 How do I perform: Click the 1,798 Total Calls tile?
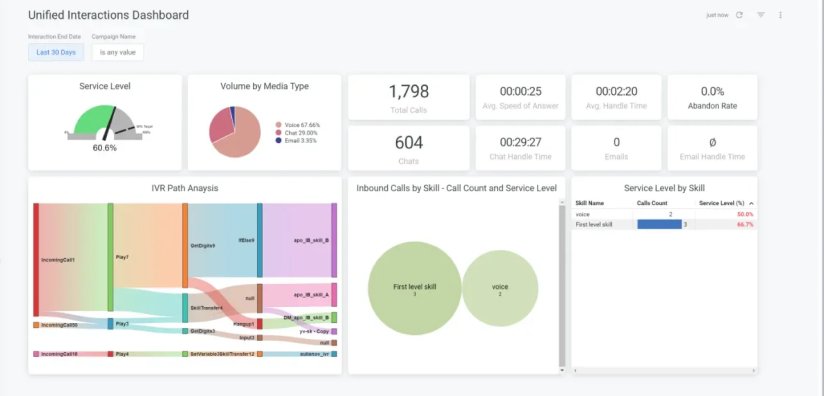[409, 97]
